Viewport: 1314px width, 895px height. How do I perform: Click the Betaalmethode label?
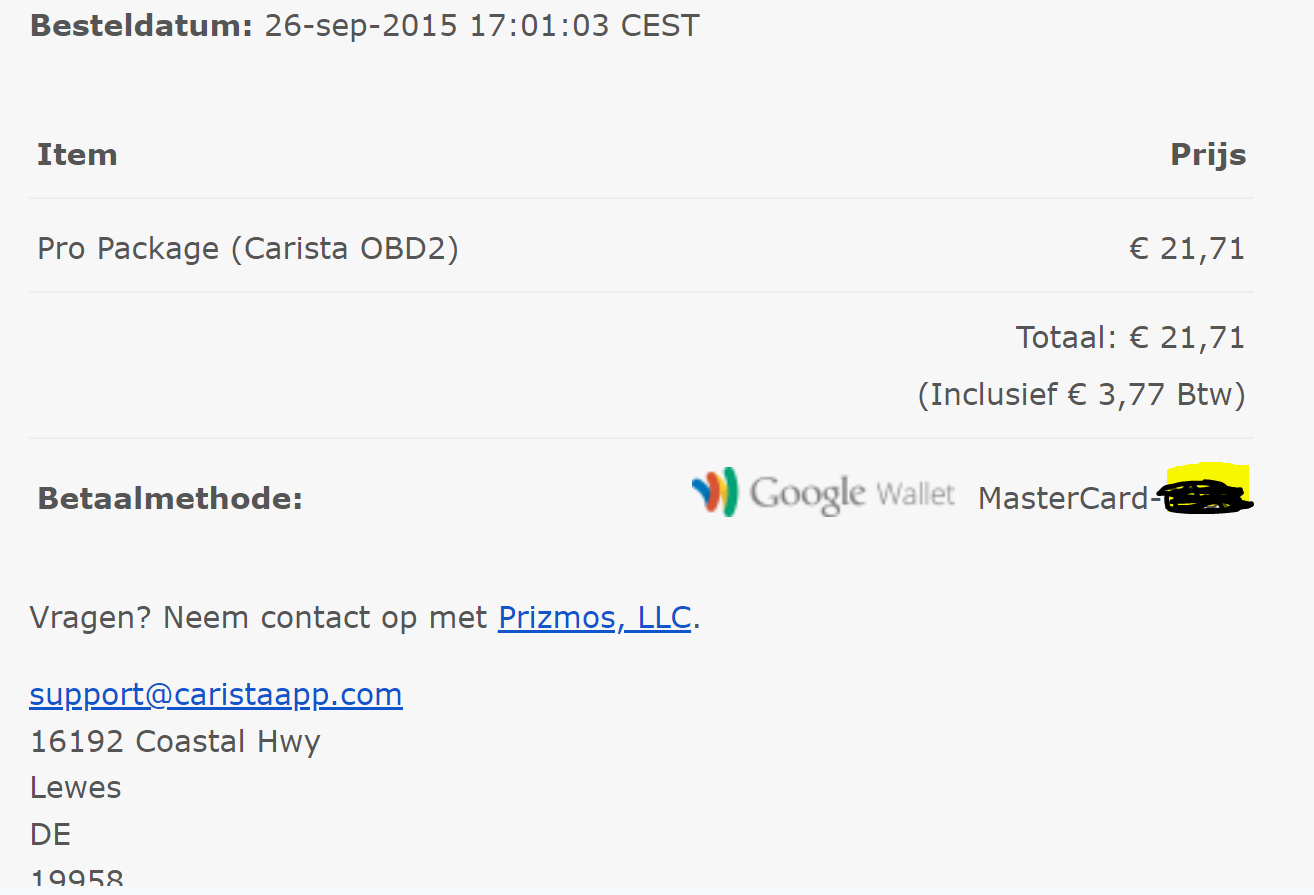click(x=170, y=498)
